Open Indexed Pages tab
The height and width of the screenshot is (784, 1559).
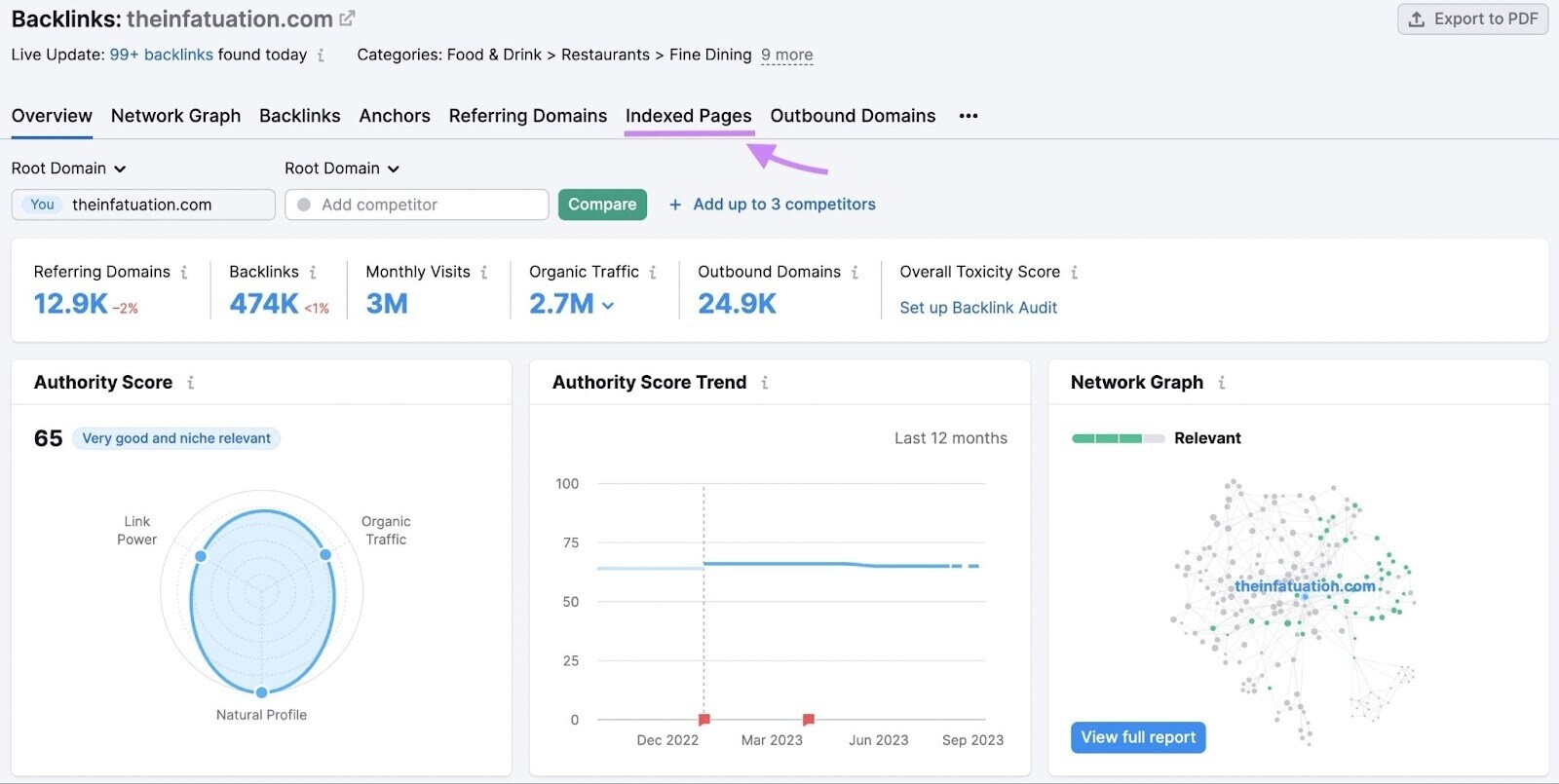point(689,116)
